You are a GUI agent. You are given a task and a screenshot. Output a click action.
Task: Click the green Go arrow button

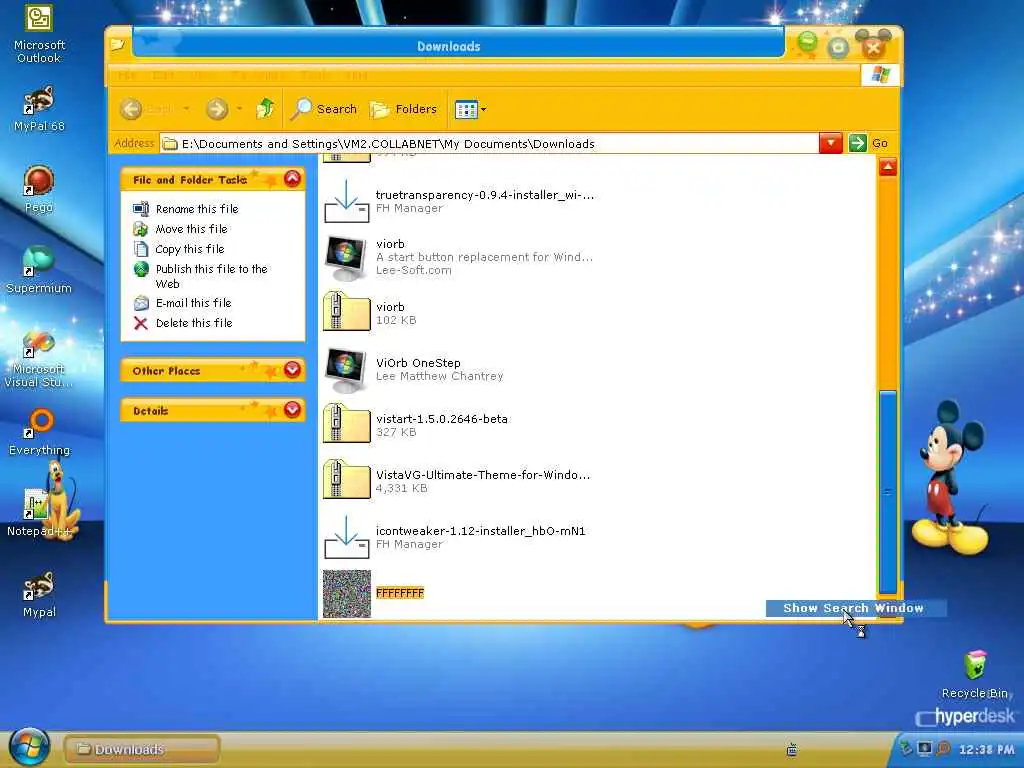click(857, 143)
